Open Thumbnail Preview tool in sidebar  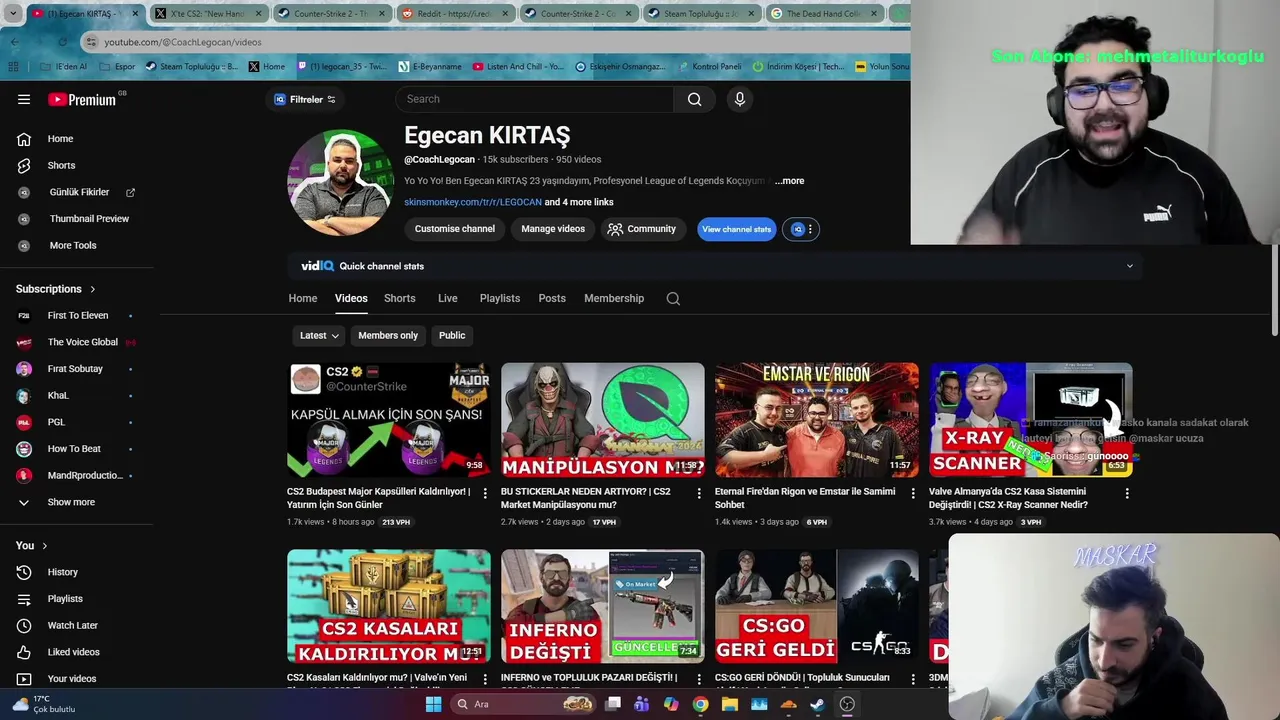(x=89, y=219)
